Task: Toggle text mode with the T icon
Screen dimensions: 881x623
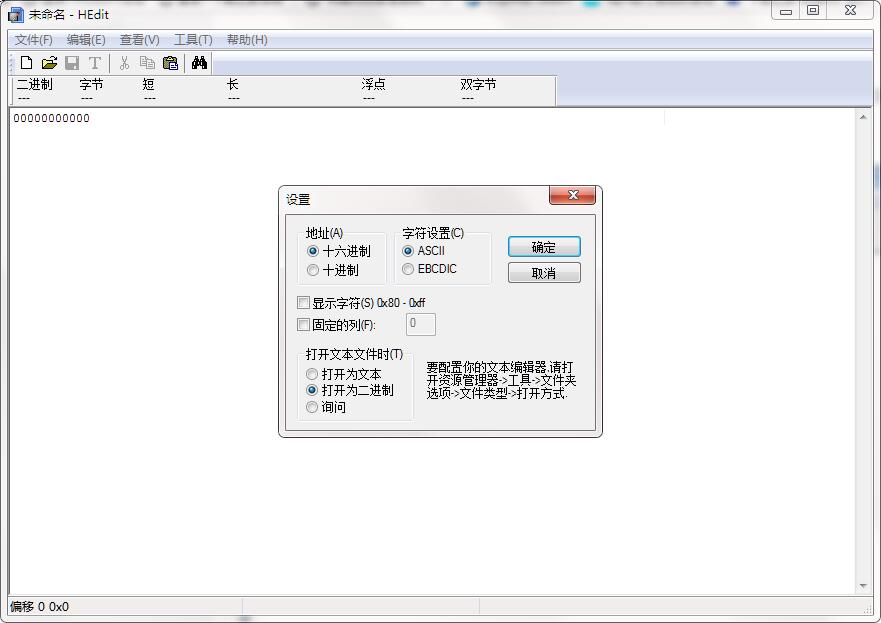Action: [94, 63]
